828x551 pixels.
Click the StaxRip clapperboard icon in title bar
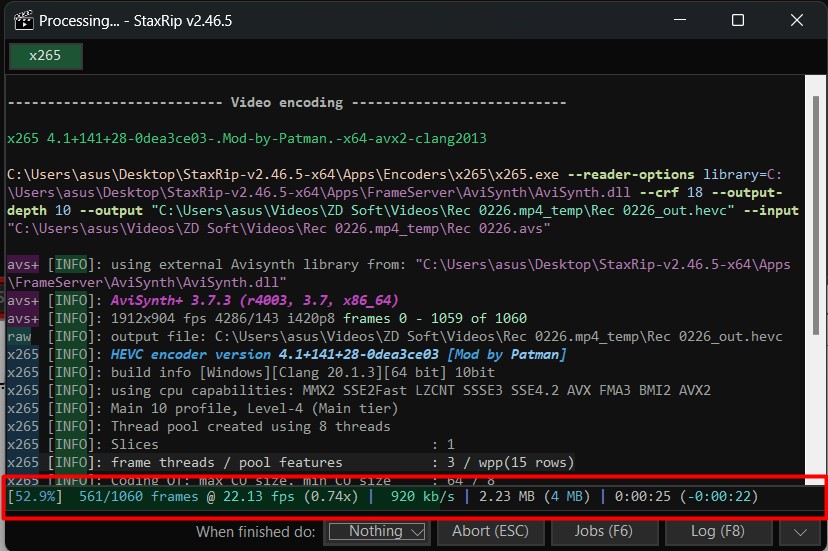[20, 20]
